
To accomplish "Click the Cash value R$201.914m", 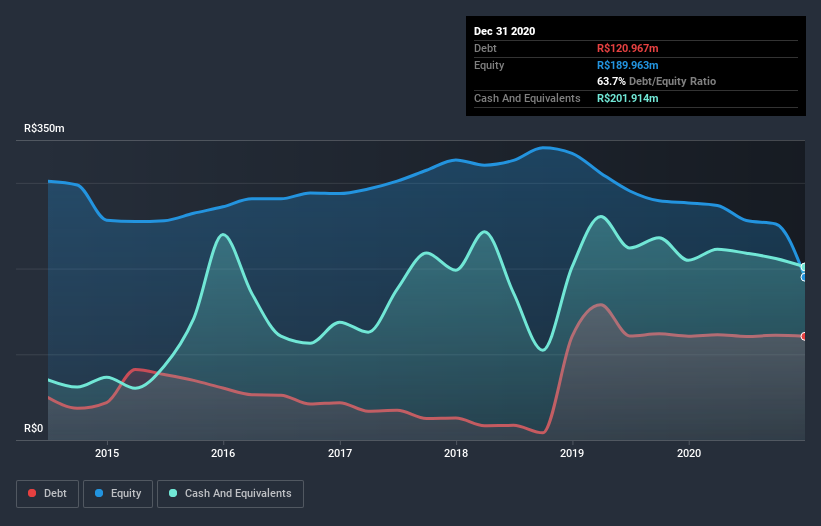I will 628,98.
